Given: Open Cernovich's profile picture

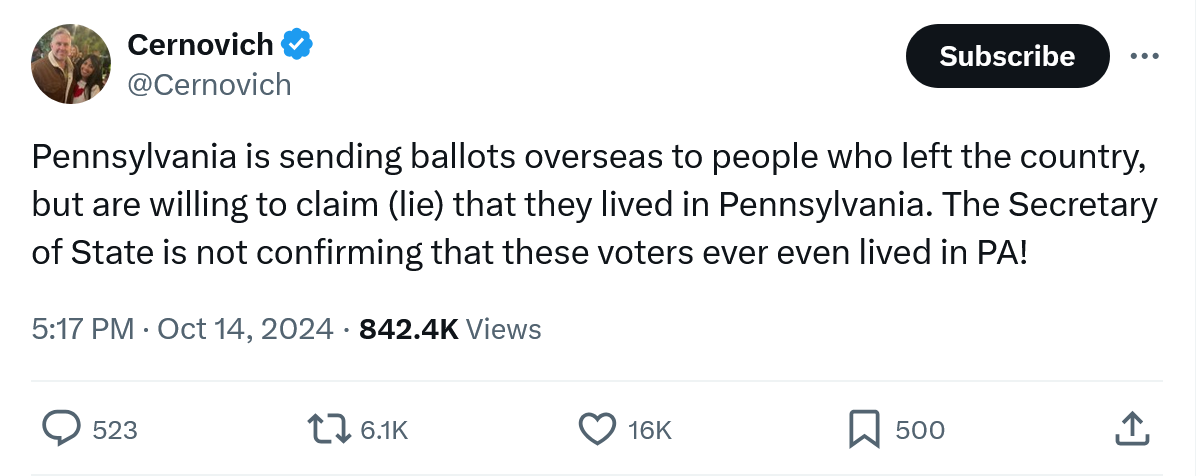Looking at the screenshot, I should [x=71, y=64].
